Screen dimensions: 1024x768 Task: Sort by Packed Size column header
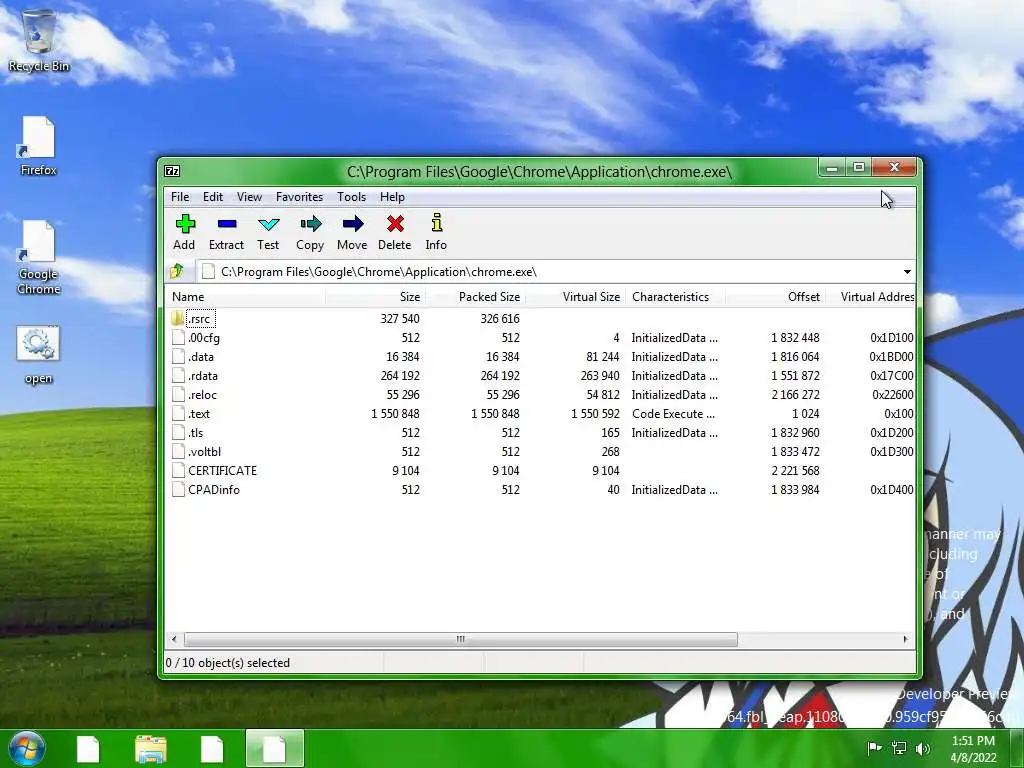pyautogui.click(x=475, y=296)
